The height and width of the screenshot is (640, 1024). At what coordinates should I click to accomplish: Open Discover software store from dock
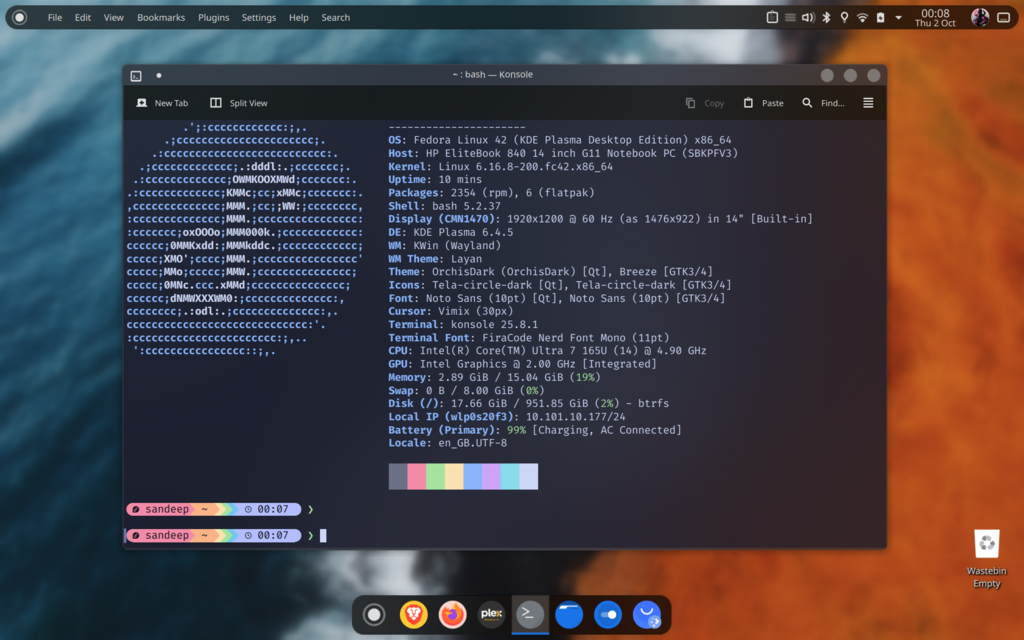click(647, 615)
